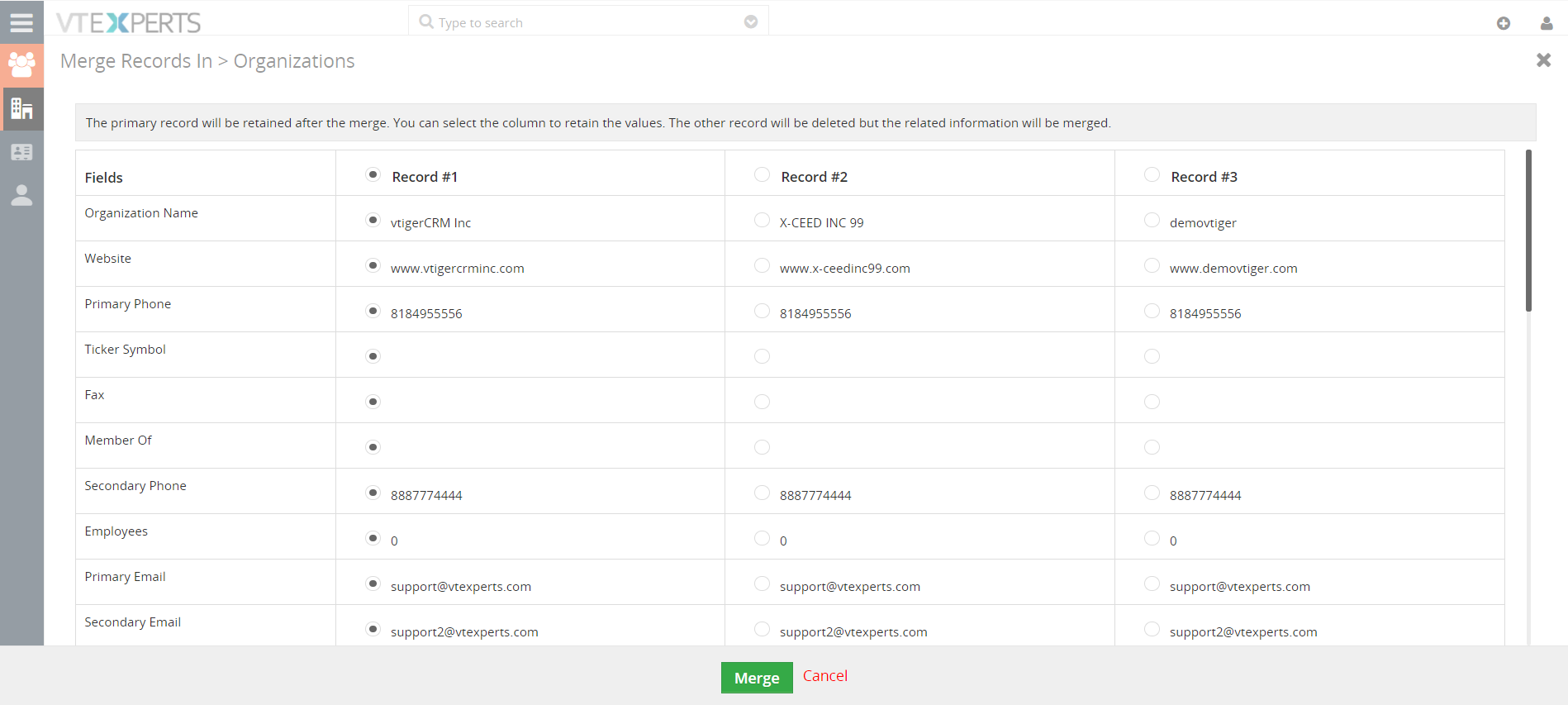Viewport: 1568px width, 705px height.
Task: Click the Merge Records In heading
Action: tap(136, 61)
